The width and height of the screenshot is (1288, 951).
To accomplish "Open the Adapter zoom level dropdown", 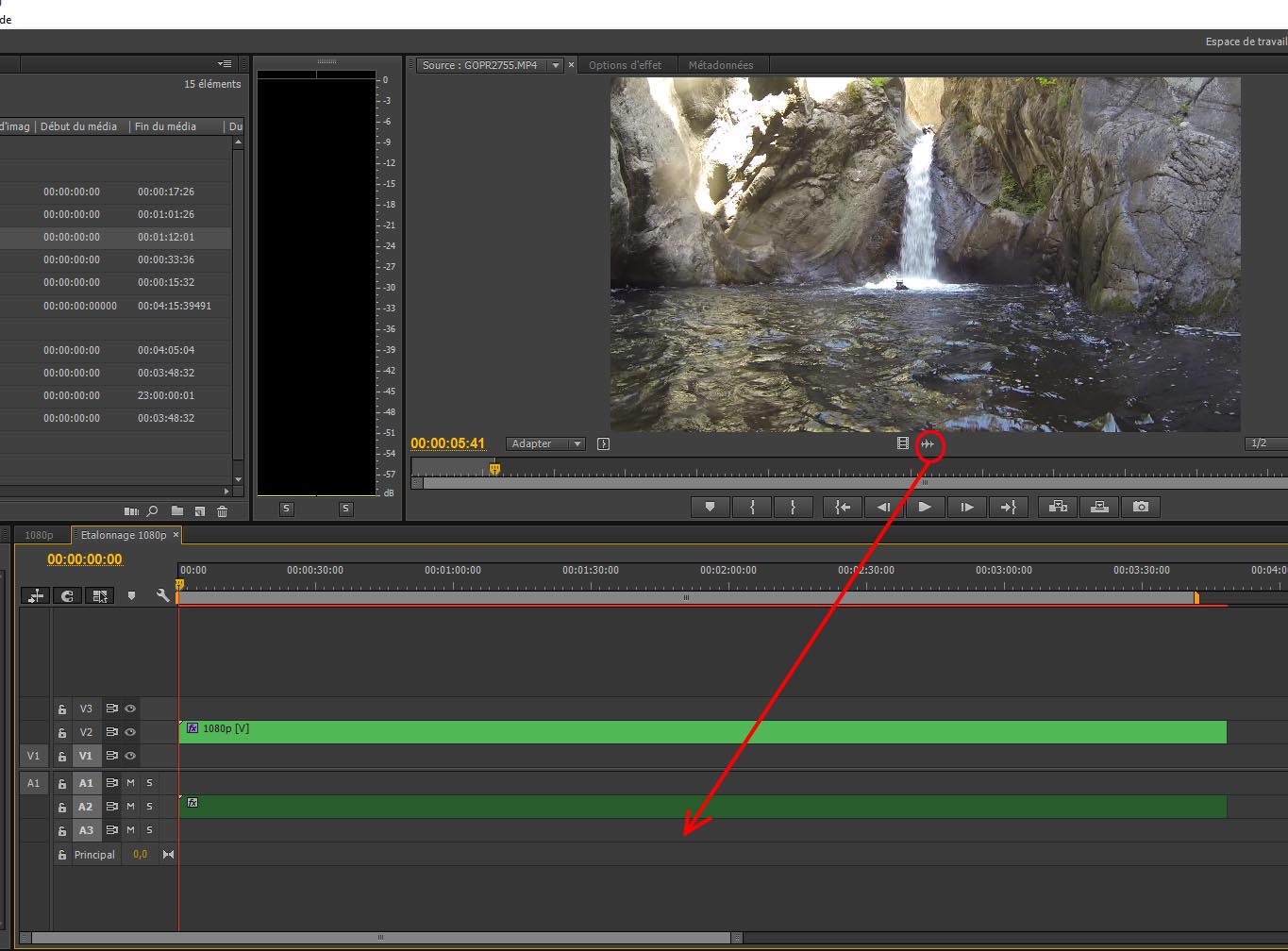I will coord(545,443).
